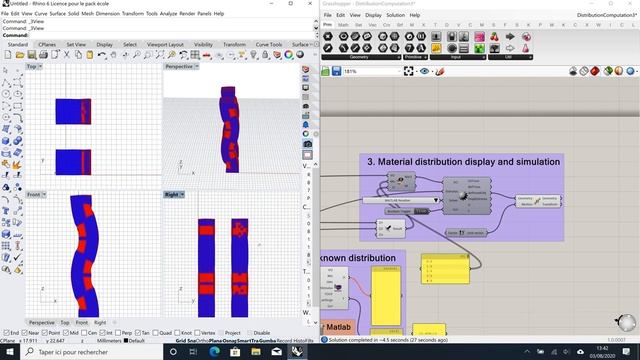
Task: Click the Copy icon in Rhino toolbar
Action: [78, 55]
